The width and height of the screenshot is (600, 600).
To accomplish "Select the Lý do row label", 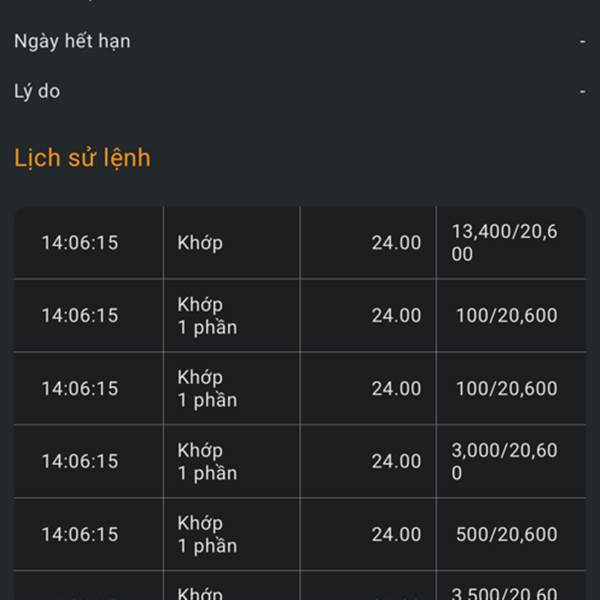I will pyautogui.click(x=37, y=91).
